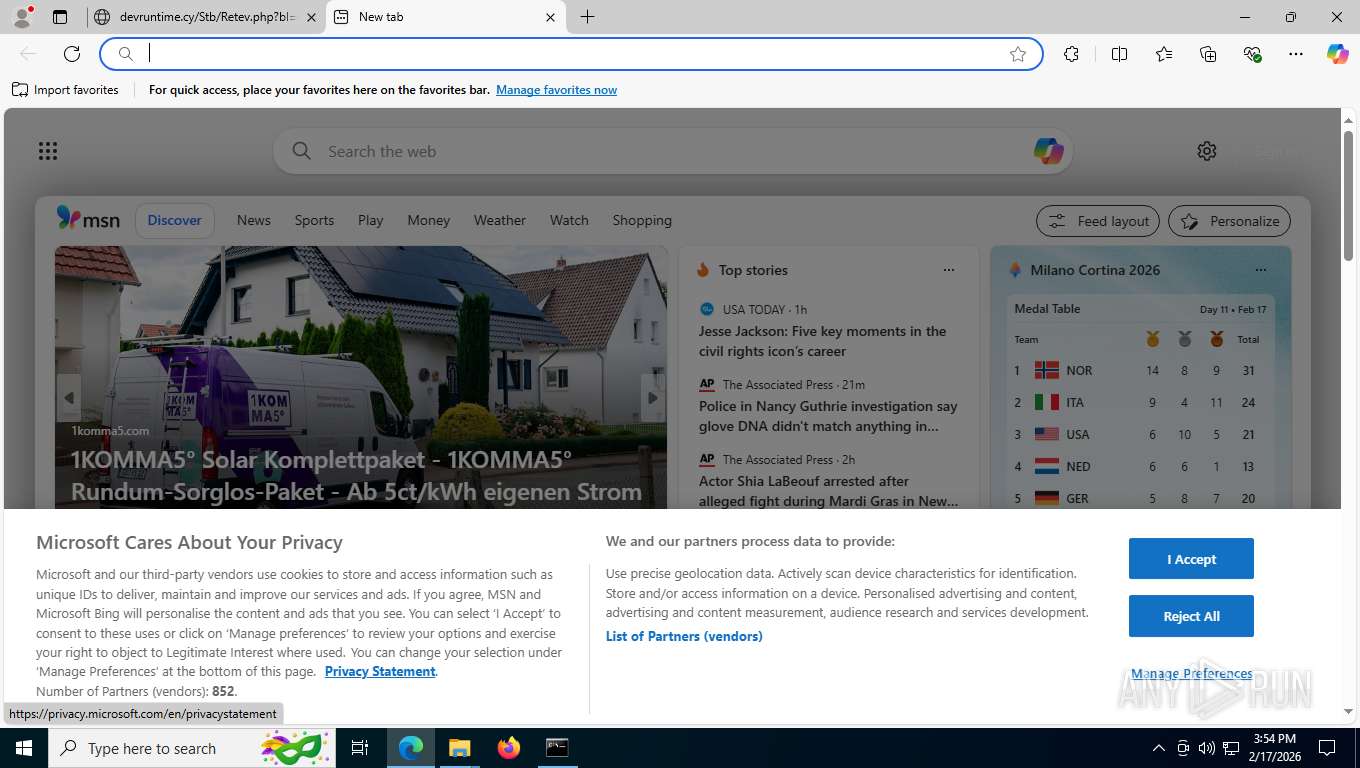Open the taskbar clock showing 3:54 PM
The height and width of the screenshot is (768, 1360).
click(x=1273, y=748)
